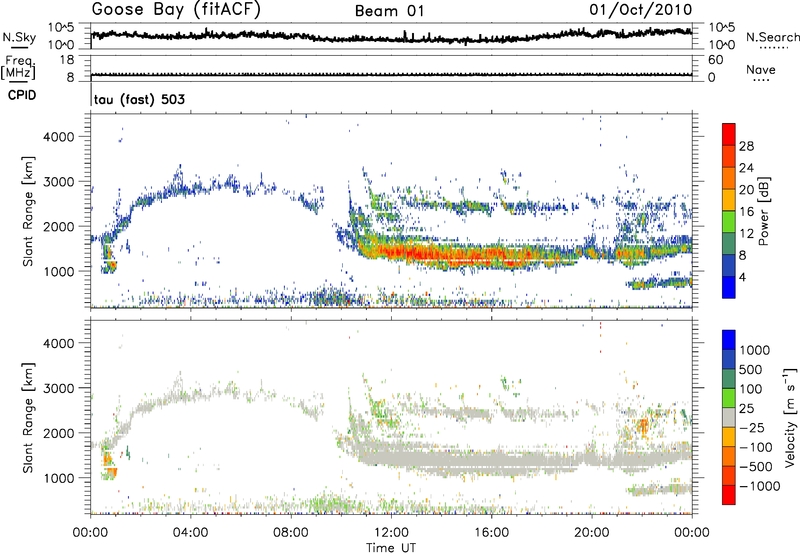
Task: Click the flat frequency trace near 8 MHz
Action: (391, 75)
